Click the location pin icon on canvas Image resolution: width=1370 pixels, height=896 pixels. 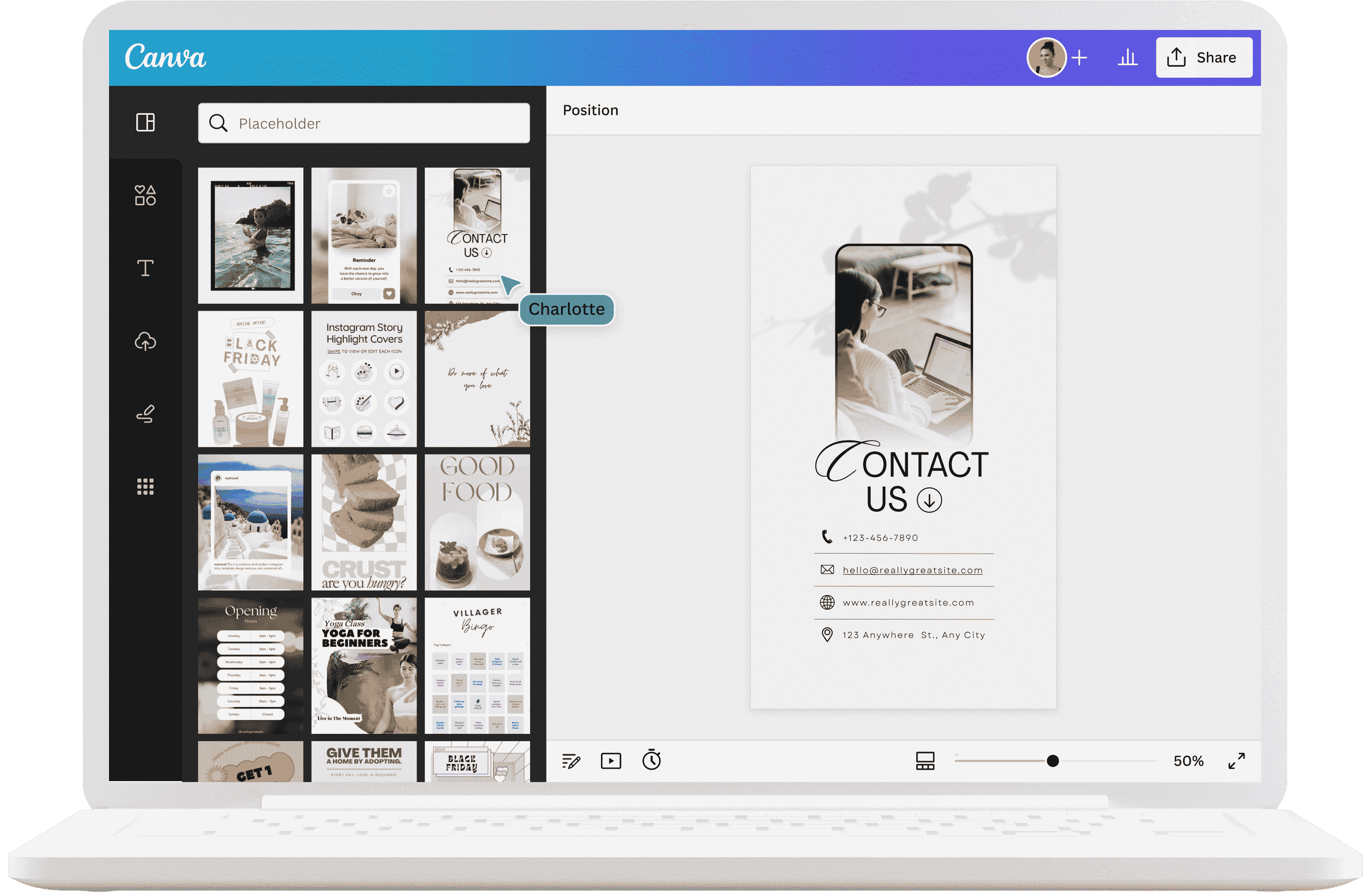[827, 635]
